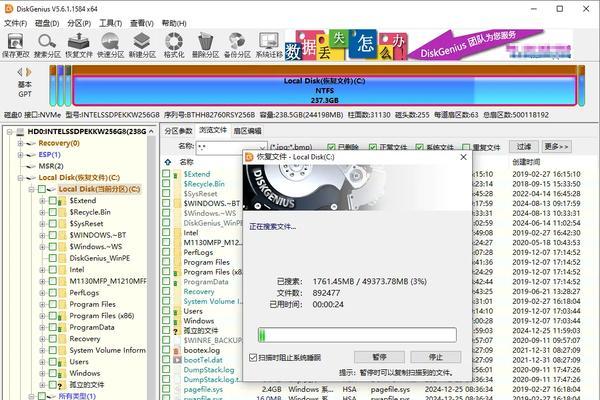Image resolution: width=600 pixels, height=400 pixels.
Task: Click the 孤立的文件 question-mark icon in file list
Action: click(x=176, y=331)
